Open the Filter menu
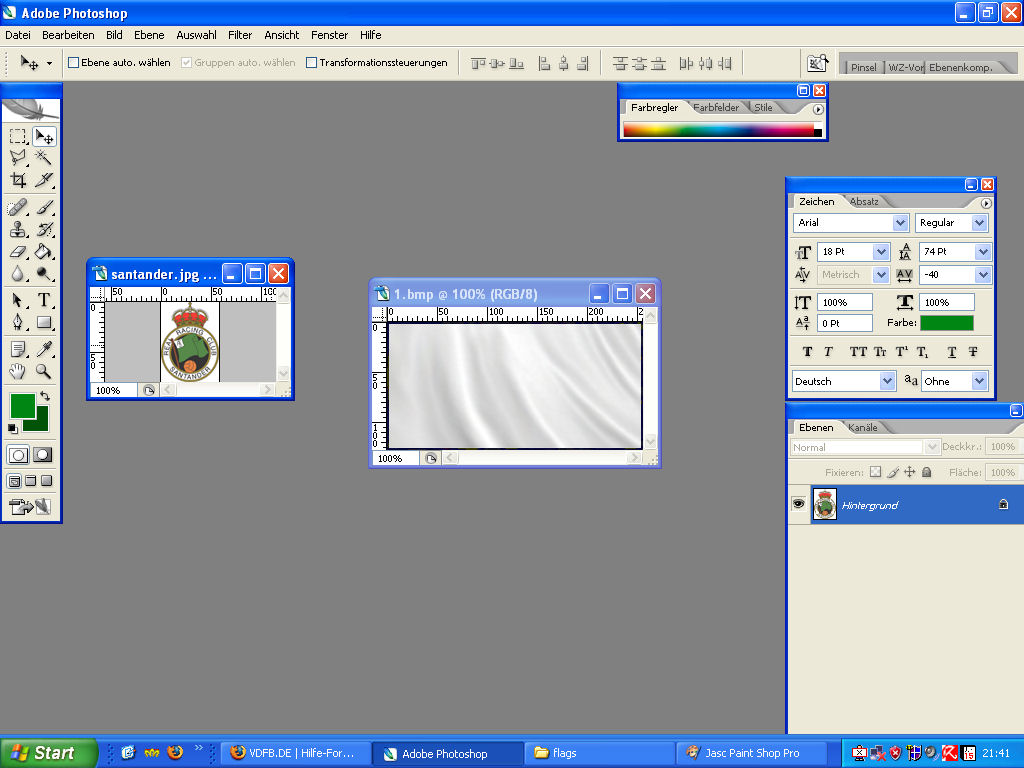 pos(240,35)
